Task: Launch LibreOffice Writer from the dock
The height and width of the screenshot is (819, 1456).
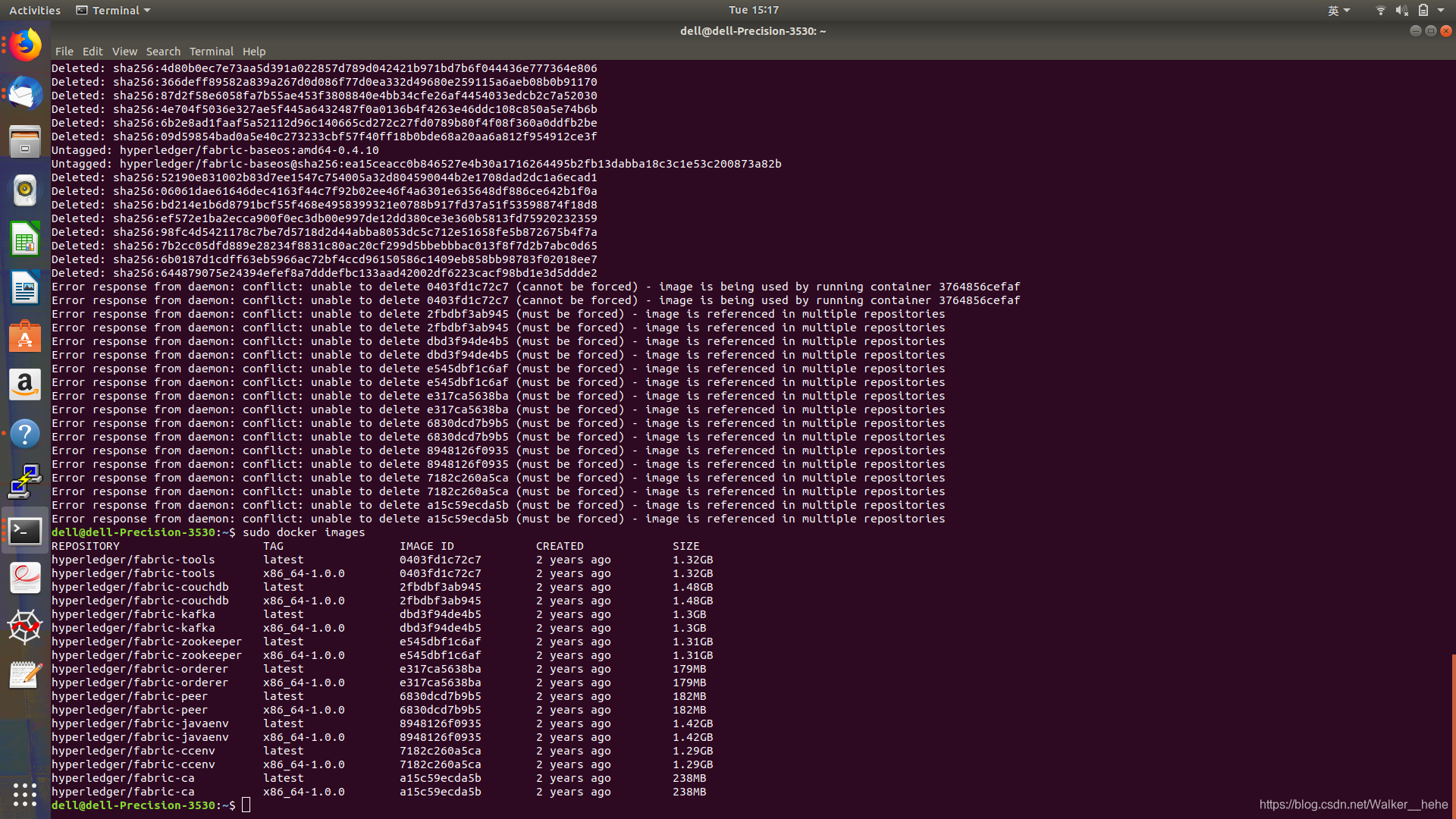Action: coord(25,288)
